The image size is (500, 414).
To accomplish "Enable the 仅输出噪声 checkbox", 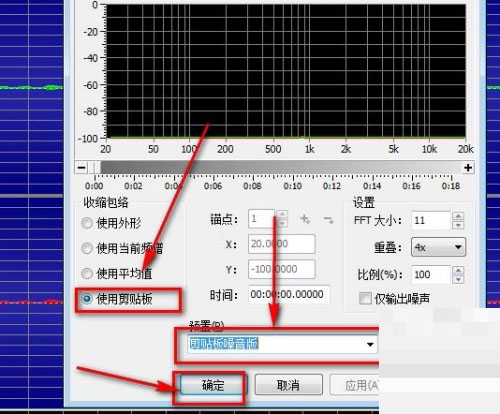I will click(365, 298).
